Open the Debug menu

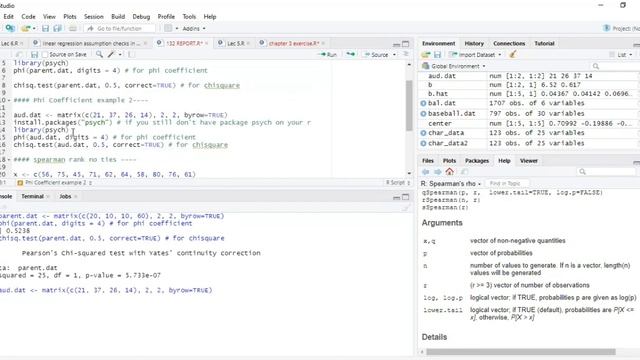141,17
